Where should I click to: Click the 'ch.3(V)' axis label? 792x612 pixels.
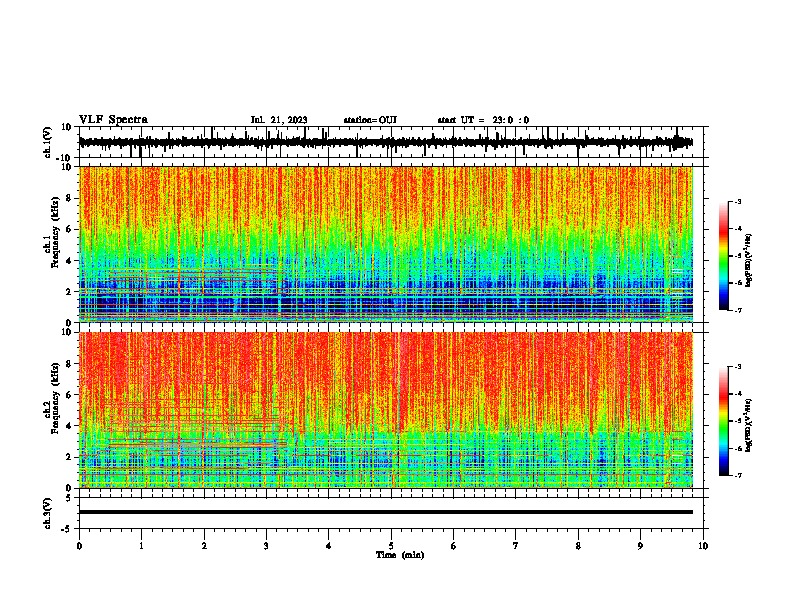[48, 514]
